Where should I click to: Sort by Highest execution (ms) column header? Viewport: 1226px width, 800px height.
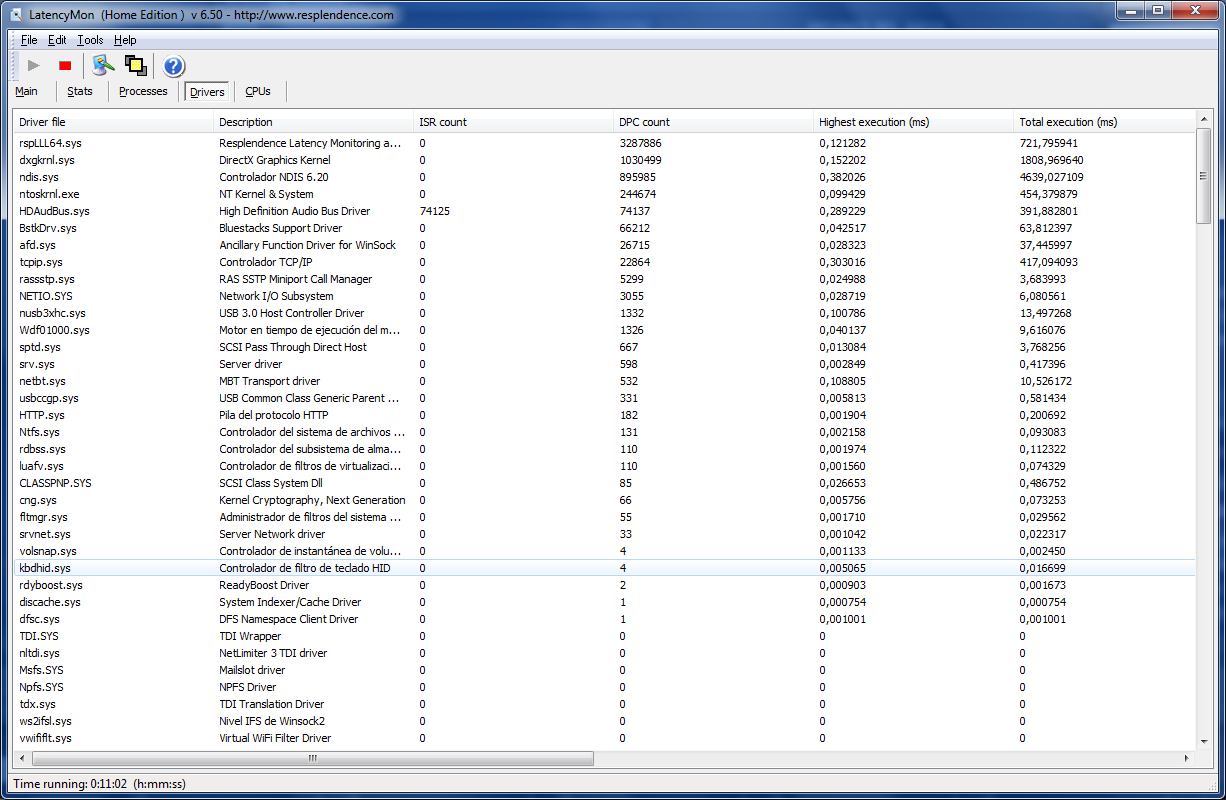click(873, 122)
